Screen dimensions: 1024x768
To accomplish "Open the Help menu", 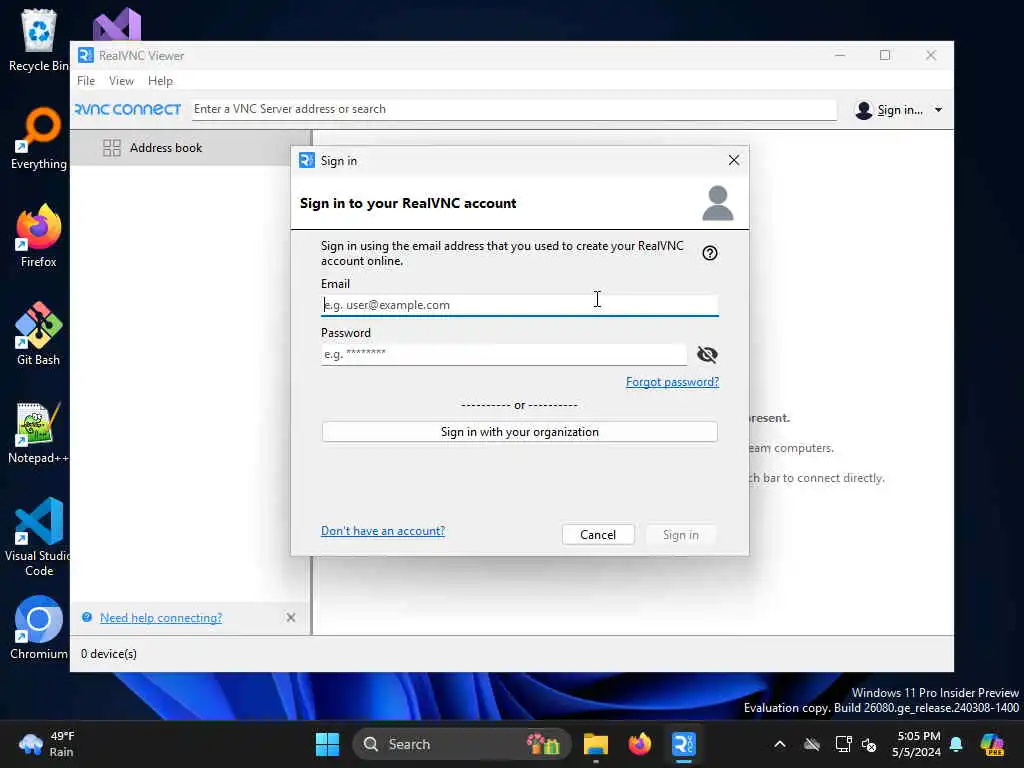I will point(160,81).
